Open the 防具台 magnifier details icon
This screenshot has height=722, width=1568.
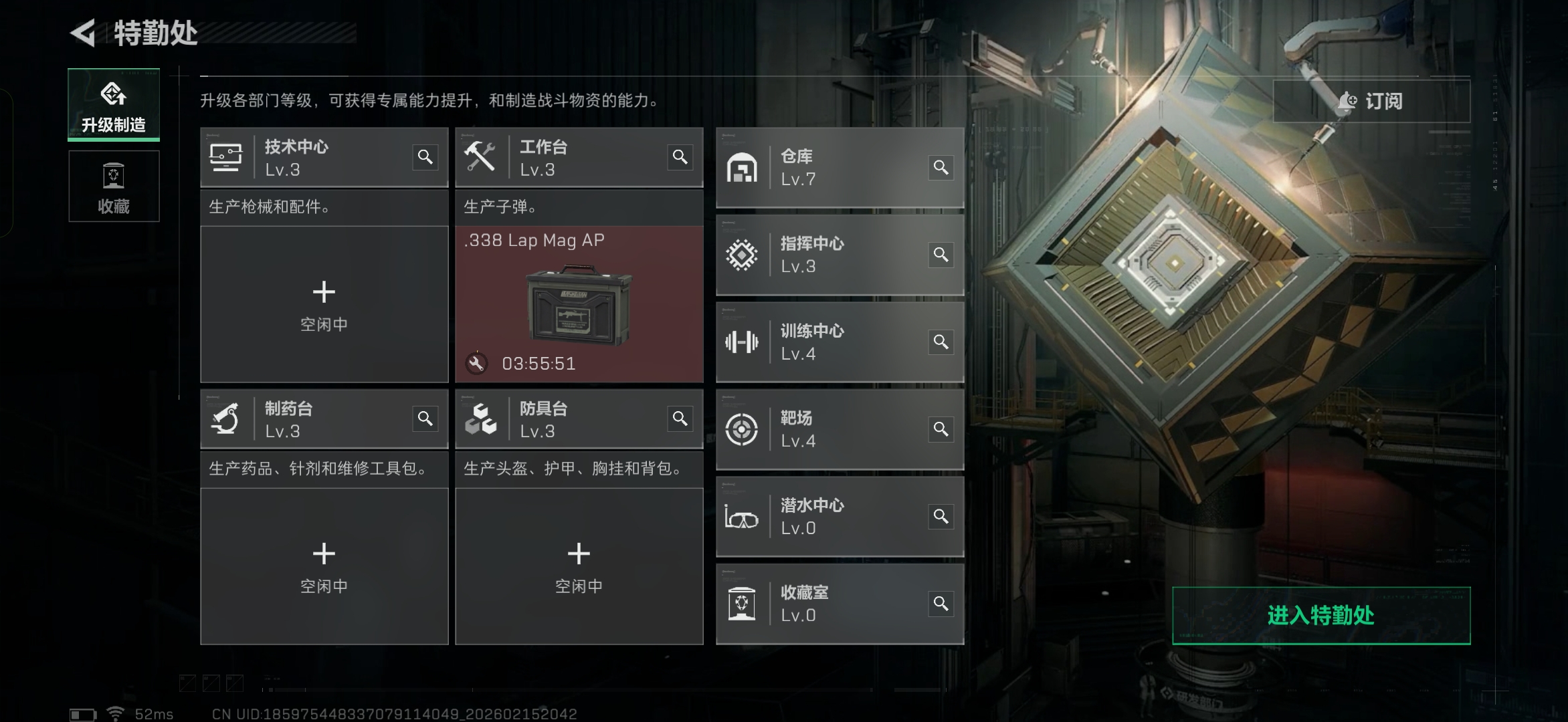point(680,418)
